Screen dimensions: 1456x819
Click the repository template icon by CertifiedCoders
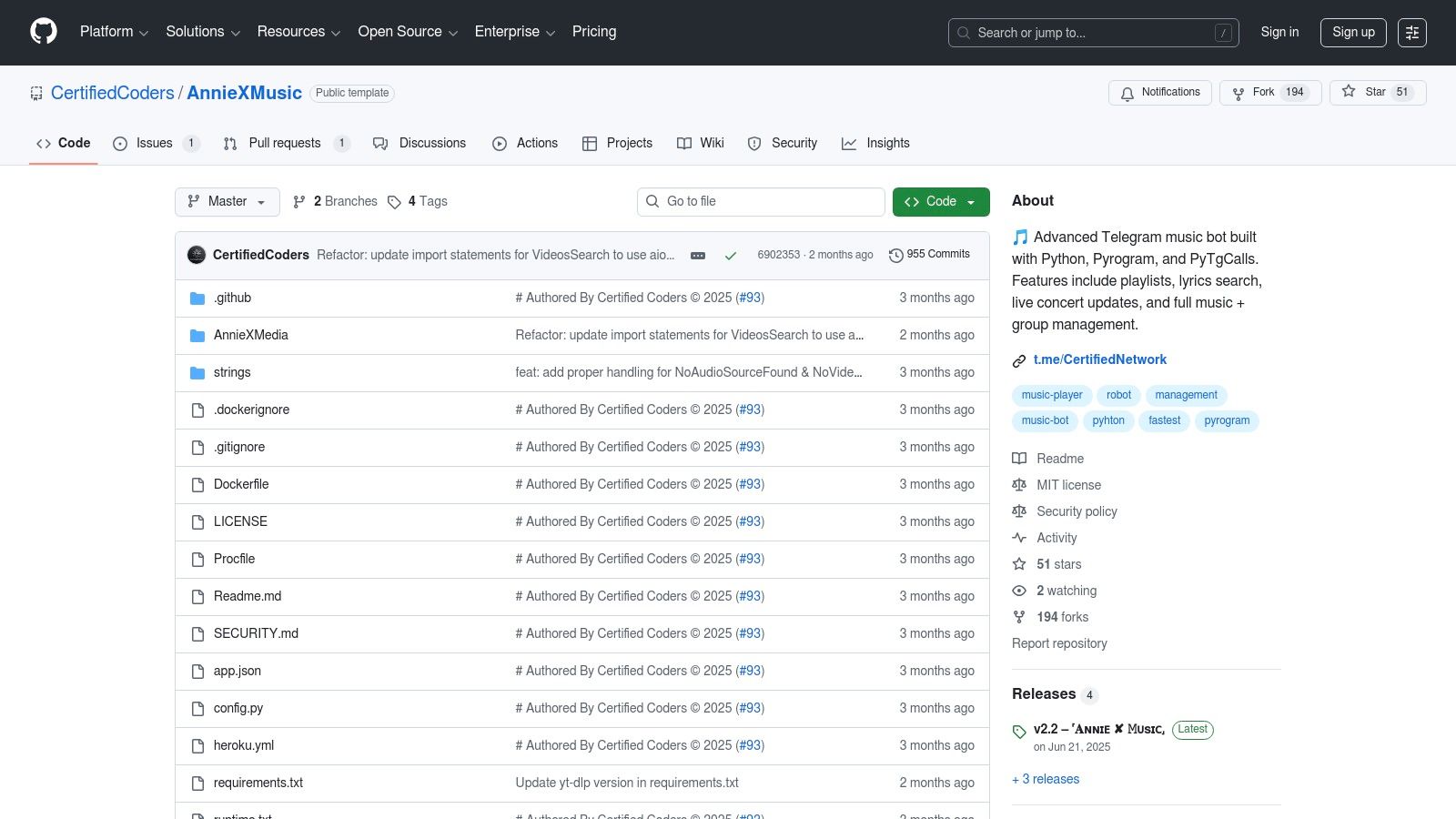[36, 93]
